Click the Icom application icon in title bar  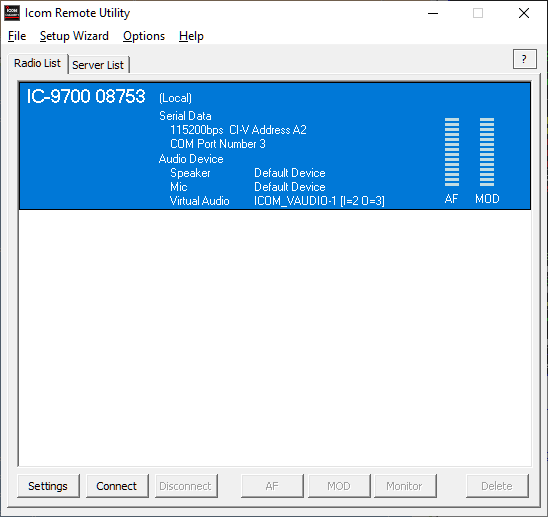click(x=12, y=13)
